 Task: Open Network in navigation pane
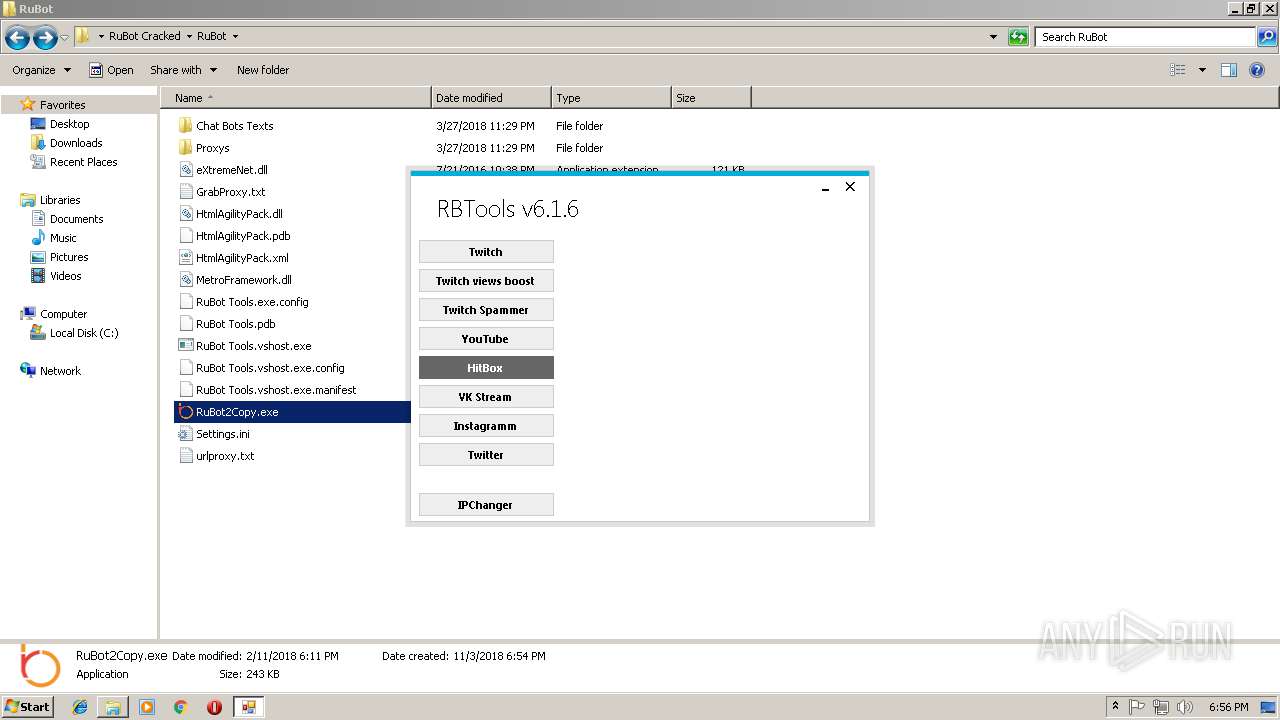(x=60, y=371)
